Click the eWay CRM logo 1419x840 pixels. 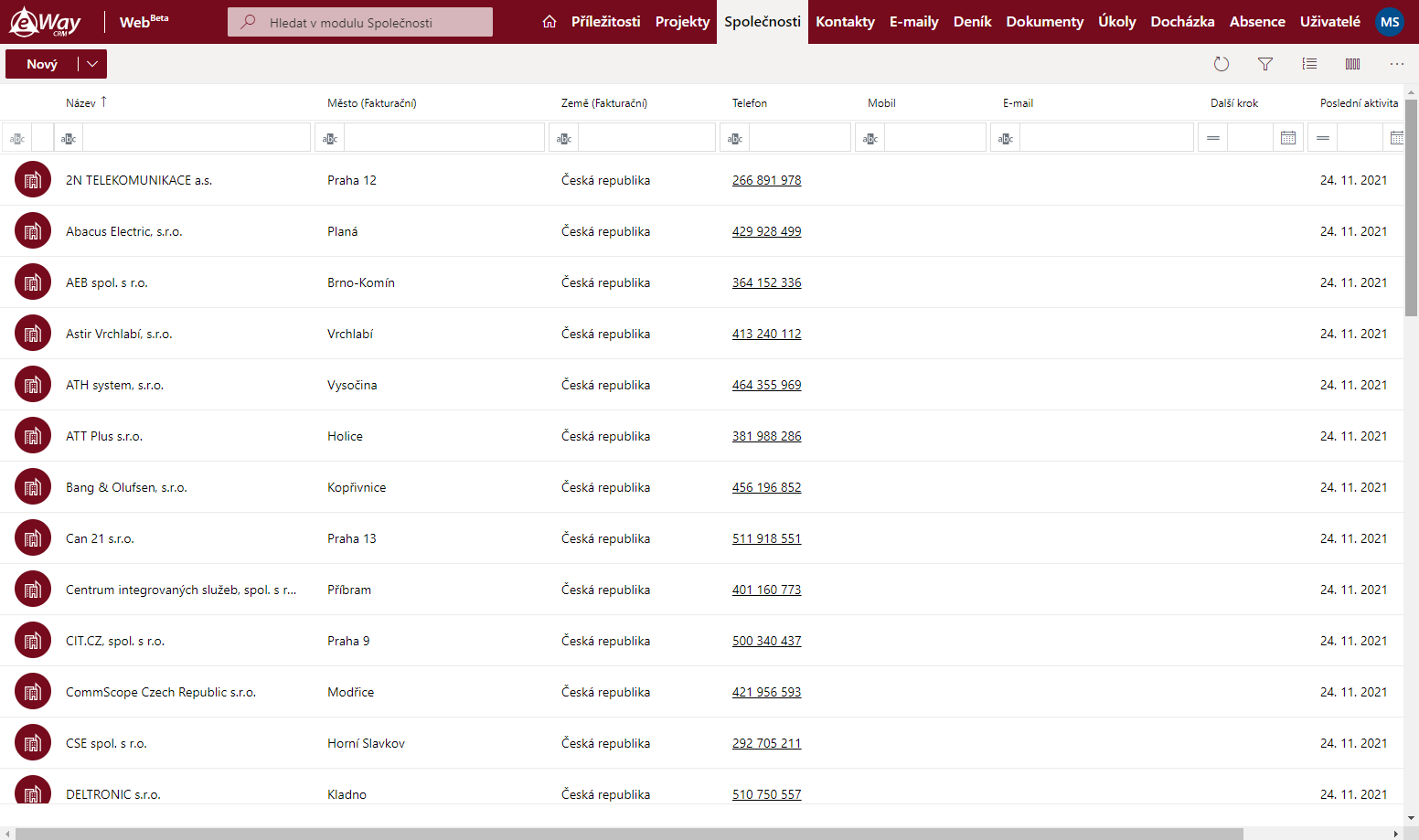(x=45, y=22)
